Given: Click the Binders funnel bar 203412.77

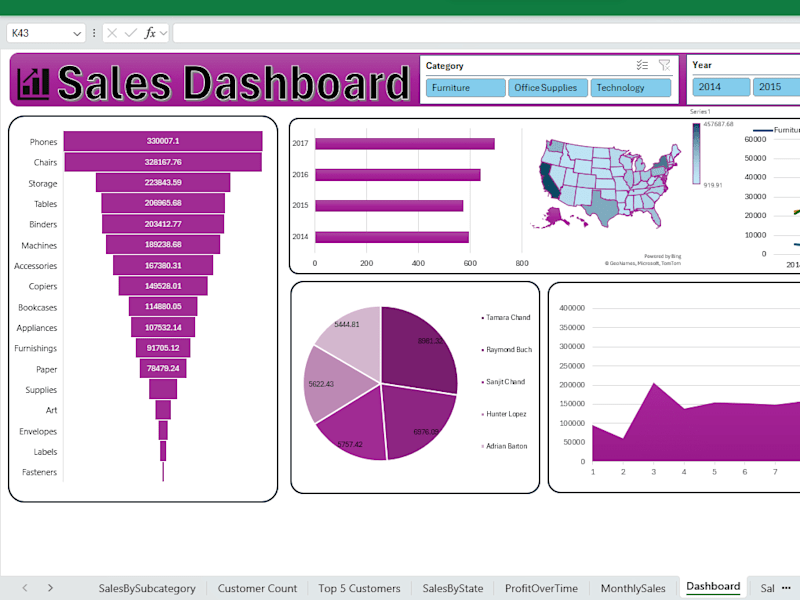Looking at the screenshot, I should (x=163, y=223).
